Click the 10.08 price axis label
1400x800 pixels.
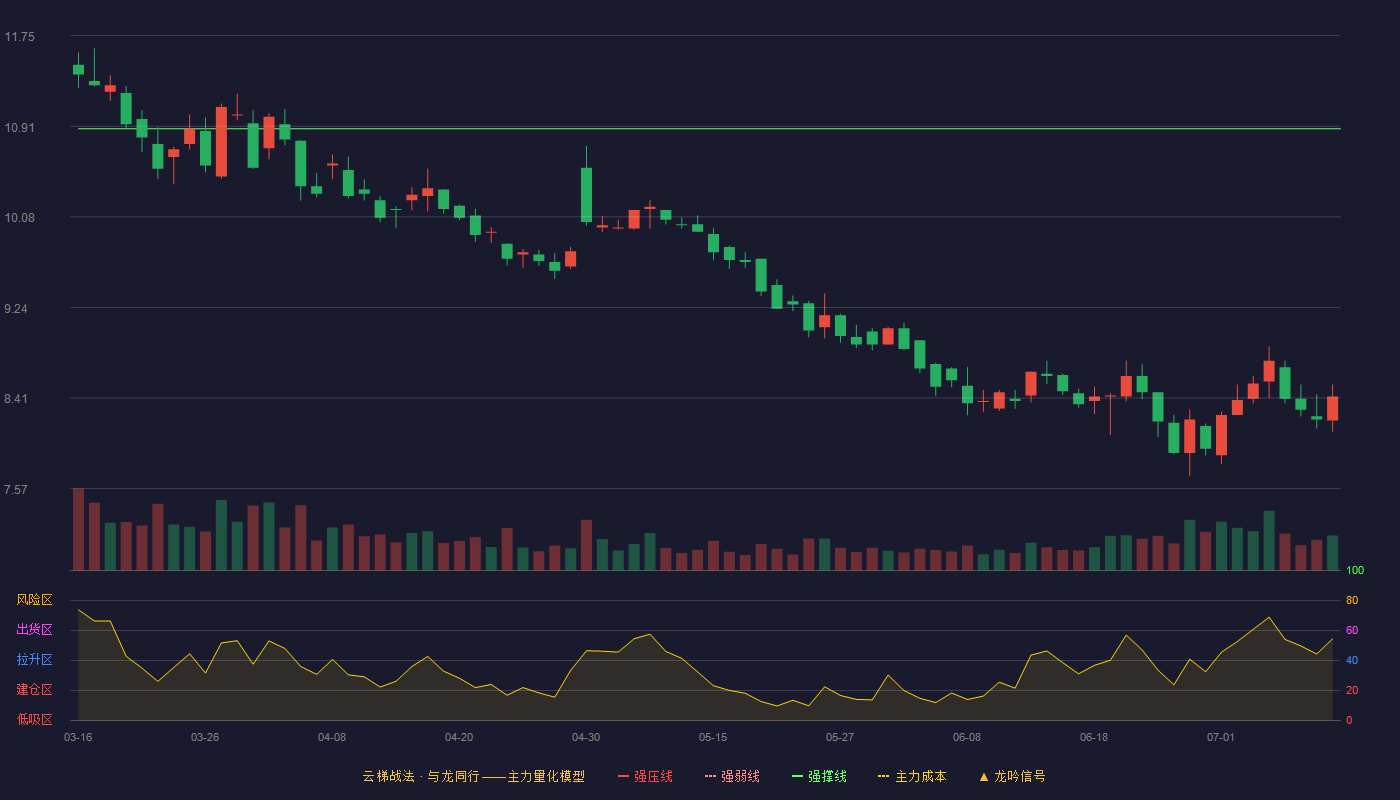coord(19,218)
